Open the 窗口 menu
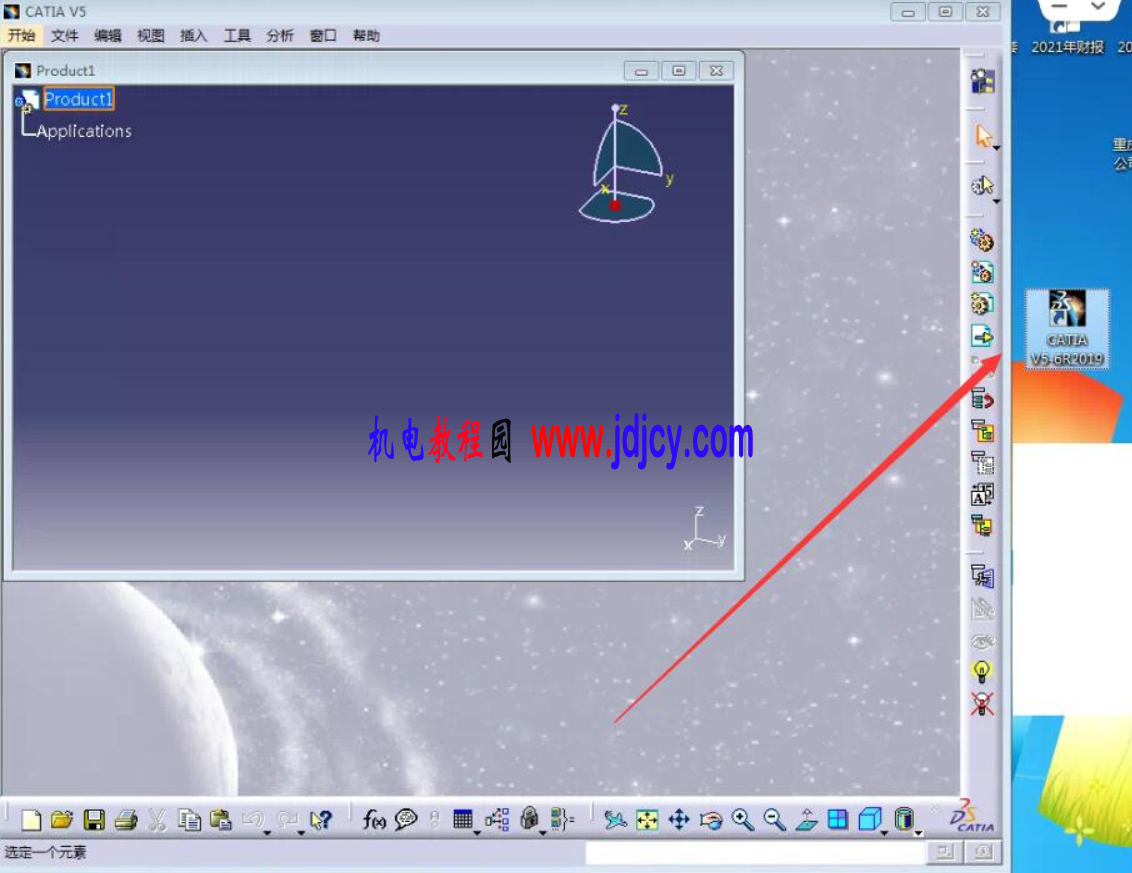 tap(323, 35)
